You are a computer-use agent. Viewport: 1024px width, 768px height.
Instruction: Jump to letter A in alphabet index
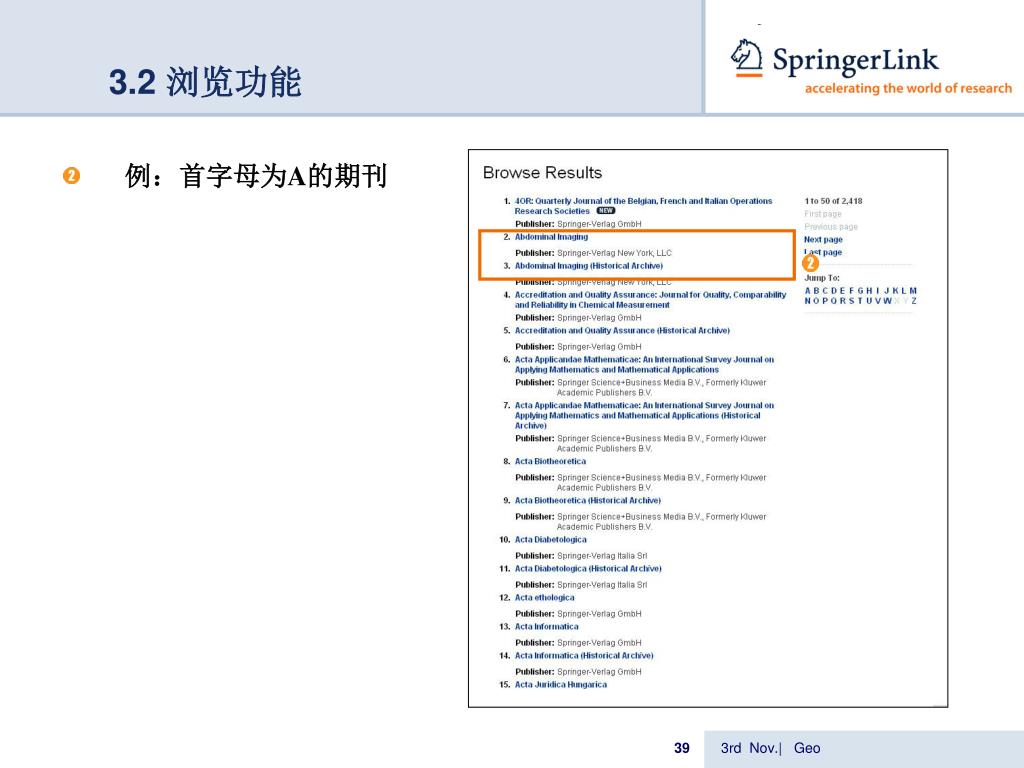808,291
